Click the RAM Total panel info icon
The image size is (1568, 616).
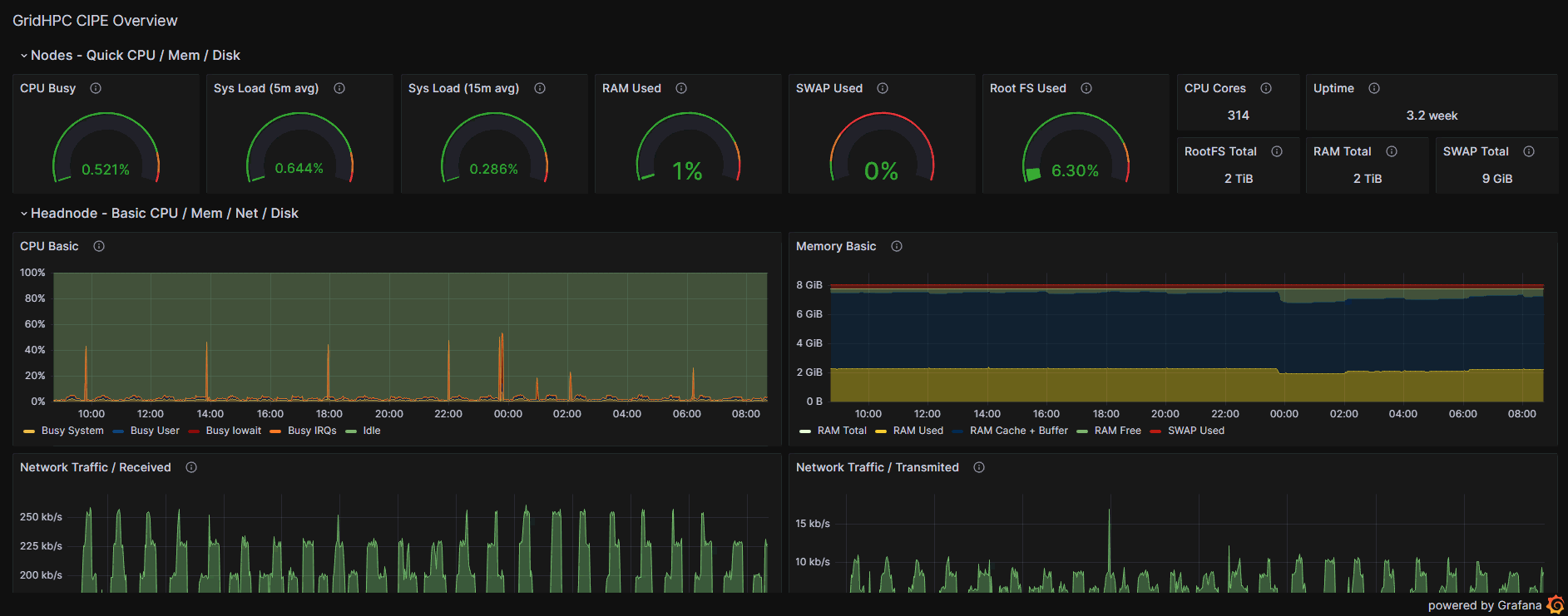[1392, 151]
